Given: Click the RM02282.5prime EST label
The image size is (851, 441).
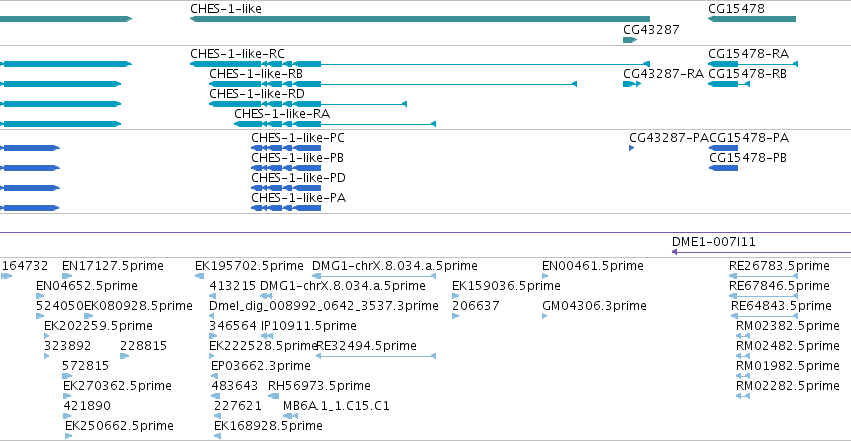Looking at the screenshot, I should click(x=788, y=386).
